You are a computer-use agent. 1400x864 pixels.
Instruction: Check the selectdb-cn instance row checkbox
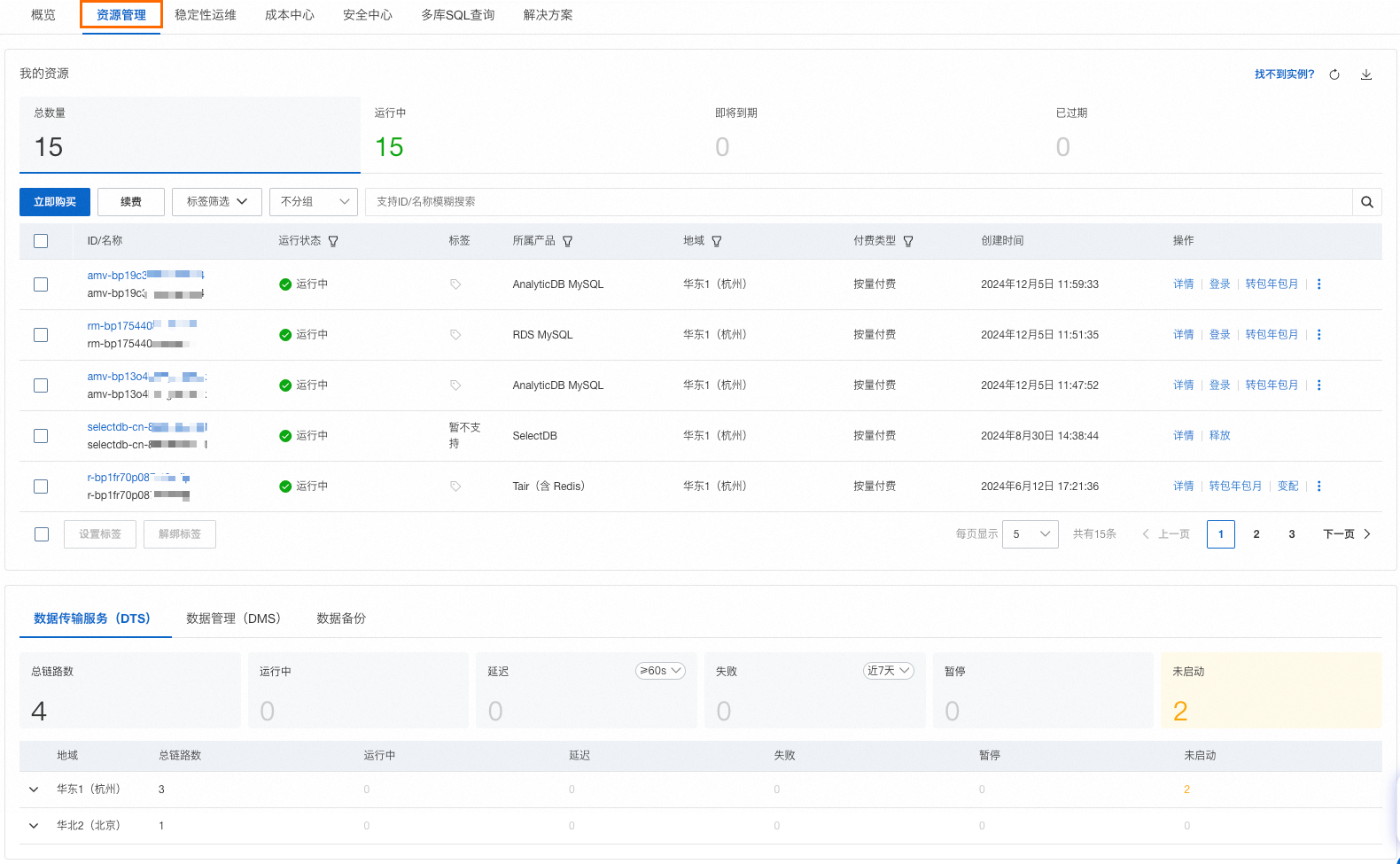pos(41,436)
